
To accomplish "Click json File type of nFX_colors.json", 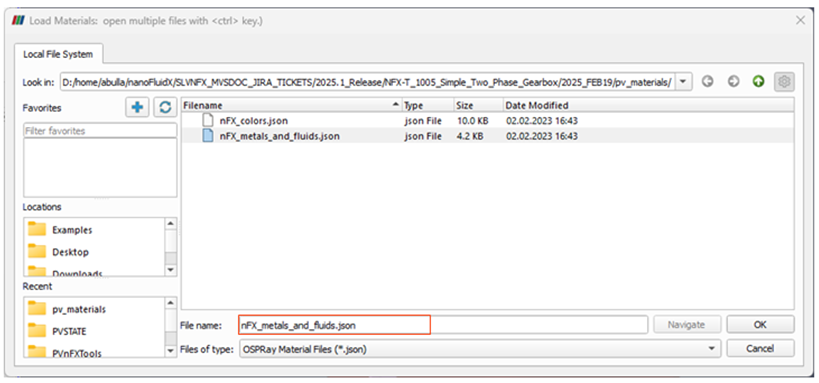I will (423, 121).
